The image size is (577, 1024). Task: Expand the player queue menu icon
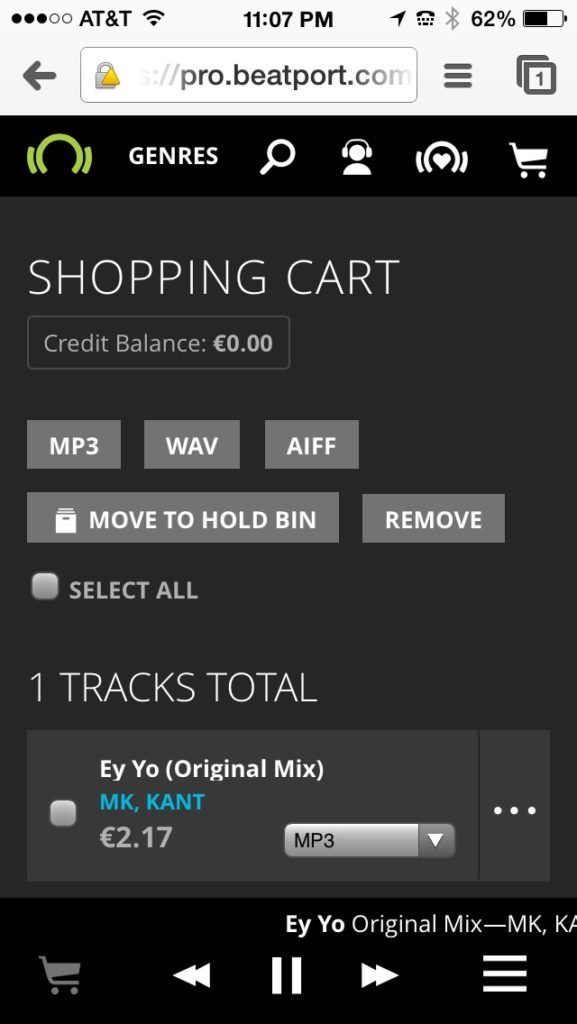[505, 974]
